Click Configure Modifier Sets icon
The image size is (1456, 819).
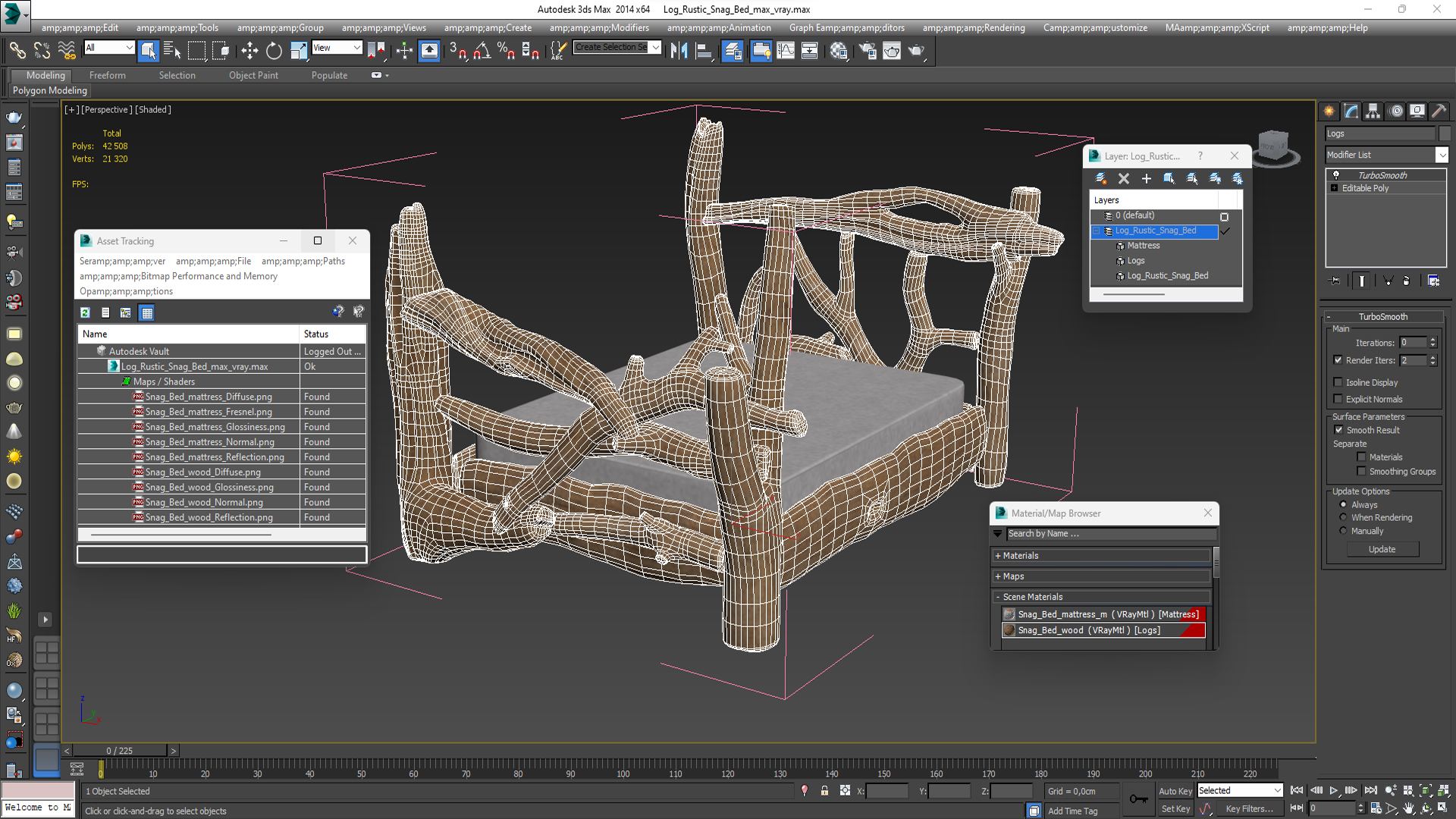(1433, 281)
